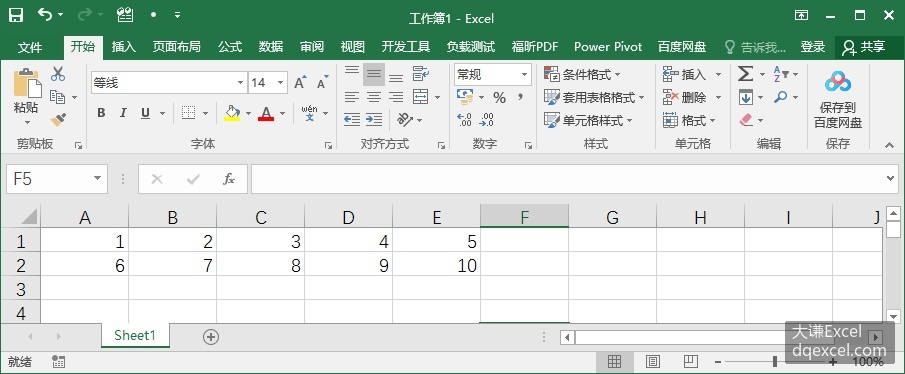Viewport: 905px width, 374px height.
Task: Click merge and center icon
Action: click(x=421, y=96)
